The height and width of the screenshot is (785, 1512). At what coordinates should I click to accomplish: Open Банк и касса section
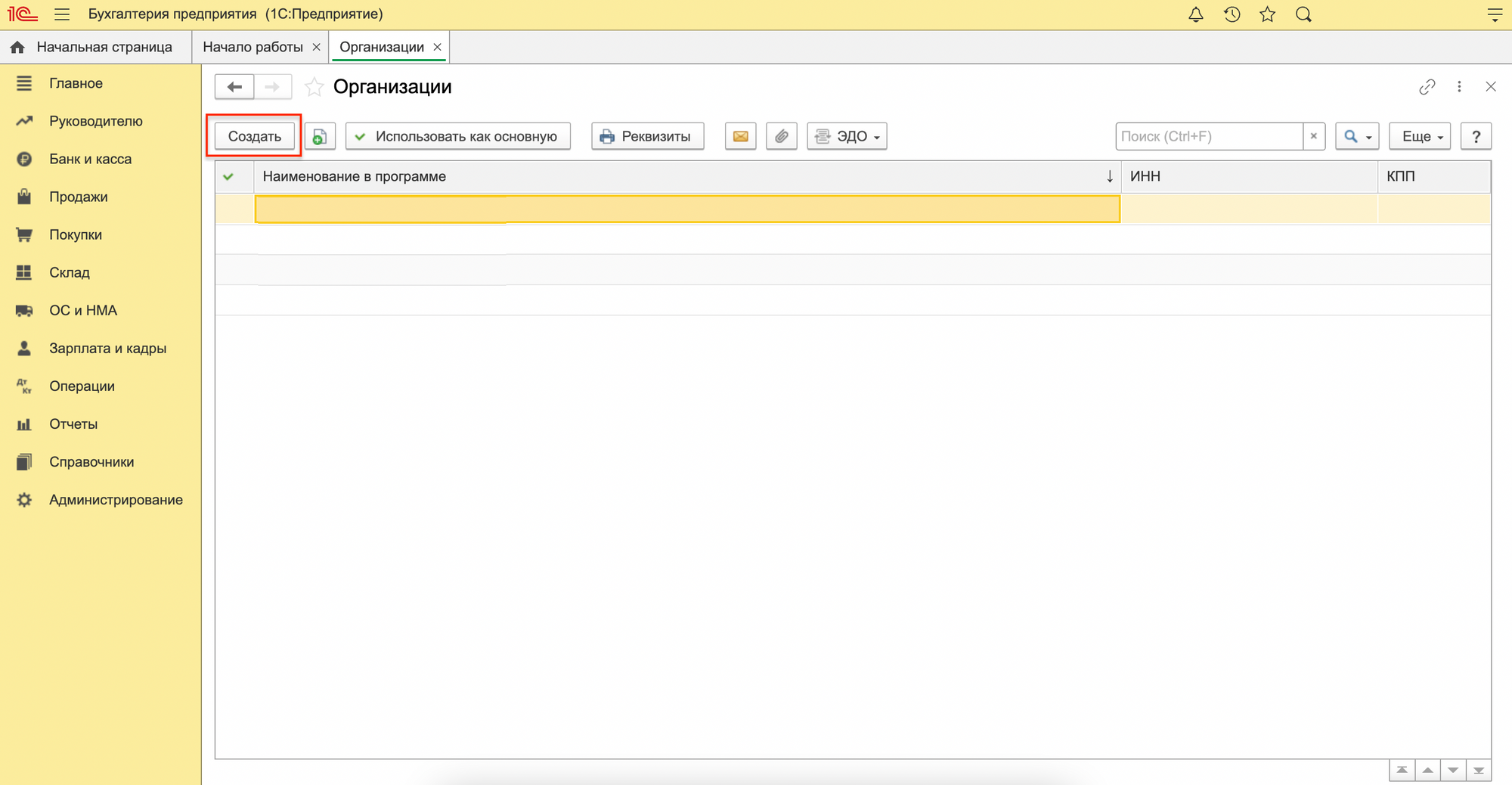[90, 159]
